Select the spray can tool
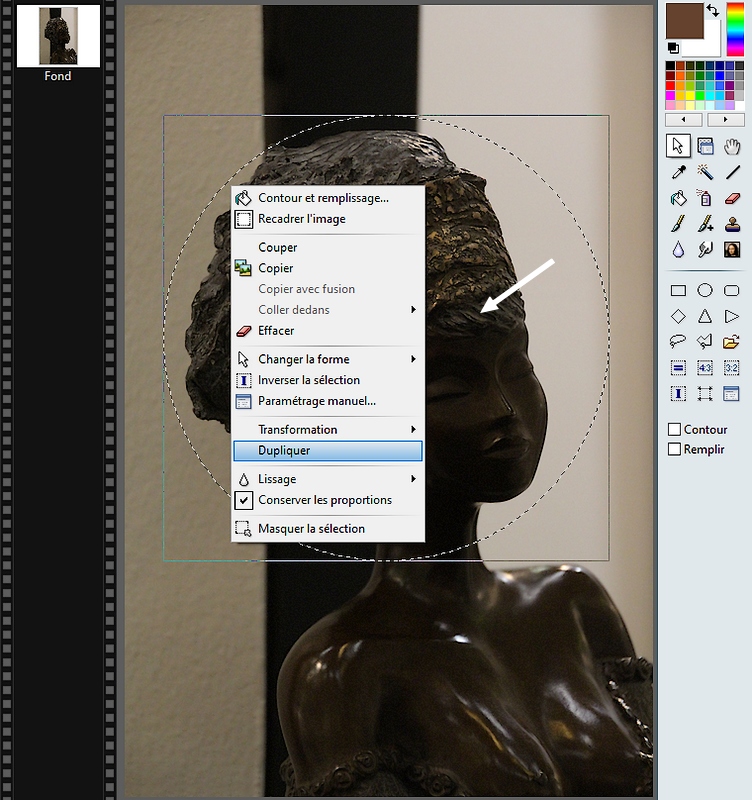The image size is (752, 800). point(705,198)
